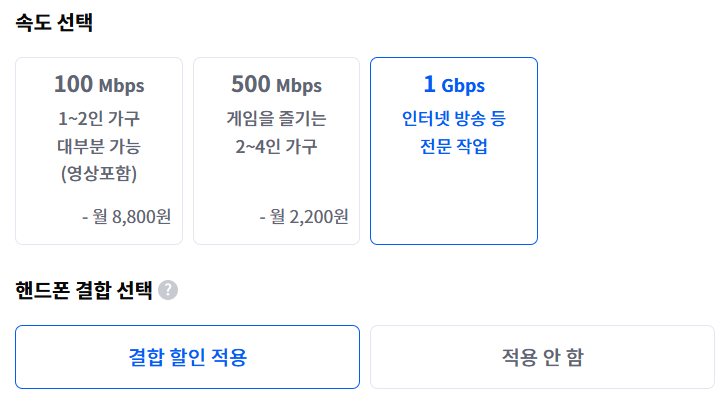Apply the 결합 할인 적용 option
Image resolution: width=722 pixels, height=400 pixels.
pos(187,357)
